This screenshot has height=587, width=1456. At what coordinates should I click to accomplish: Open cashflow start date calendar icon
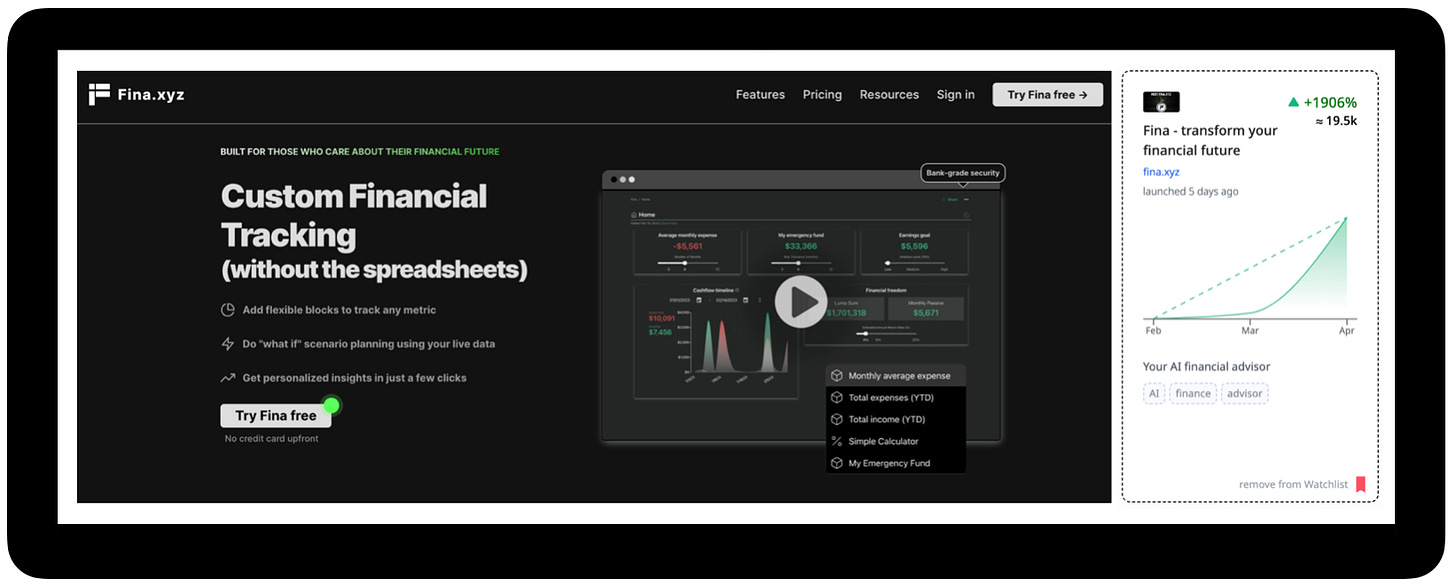699,300
